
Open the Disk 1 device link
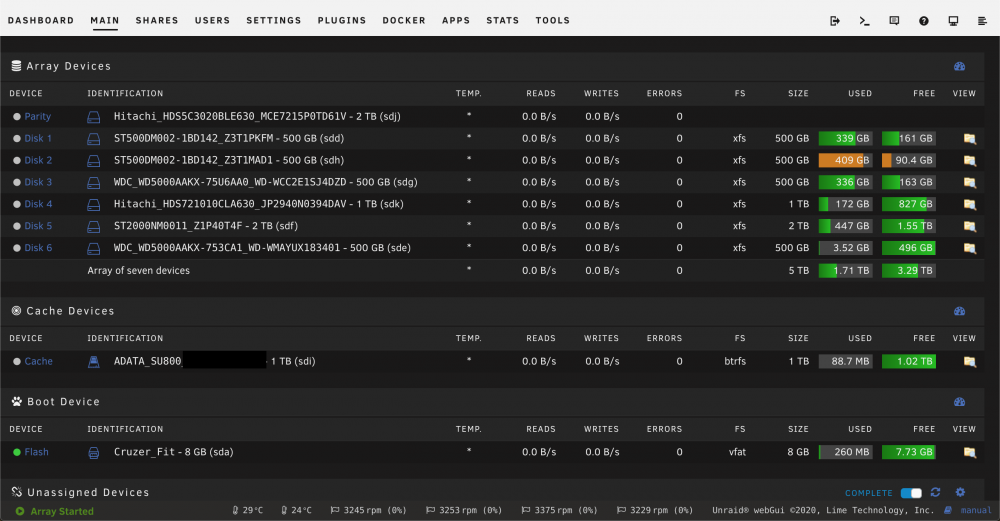[x=38, y=138]
